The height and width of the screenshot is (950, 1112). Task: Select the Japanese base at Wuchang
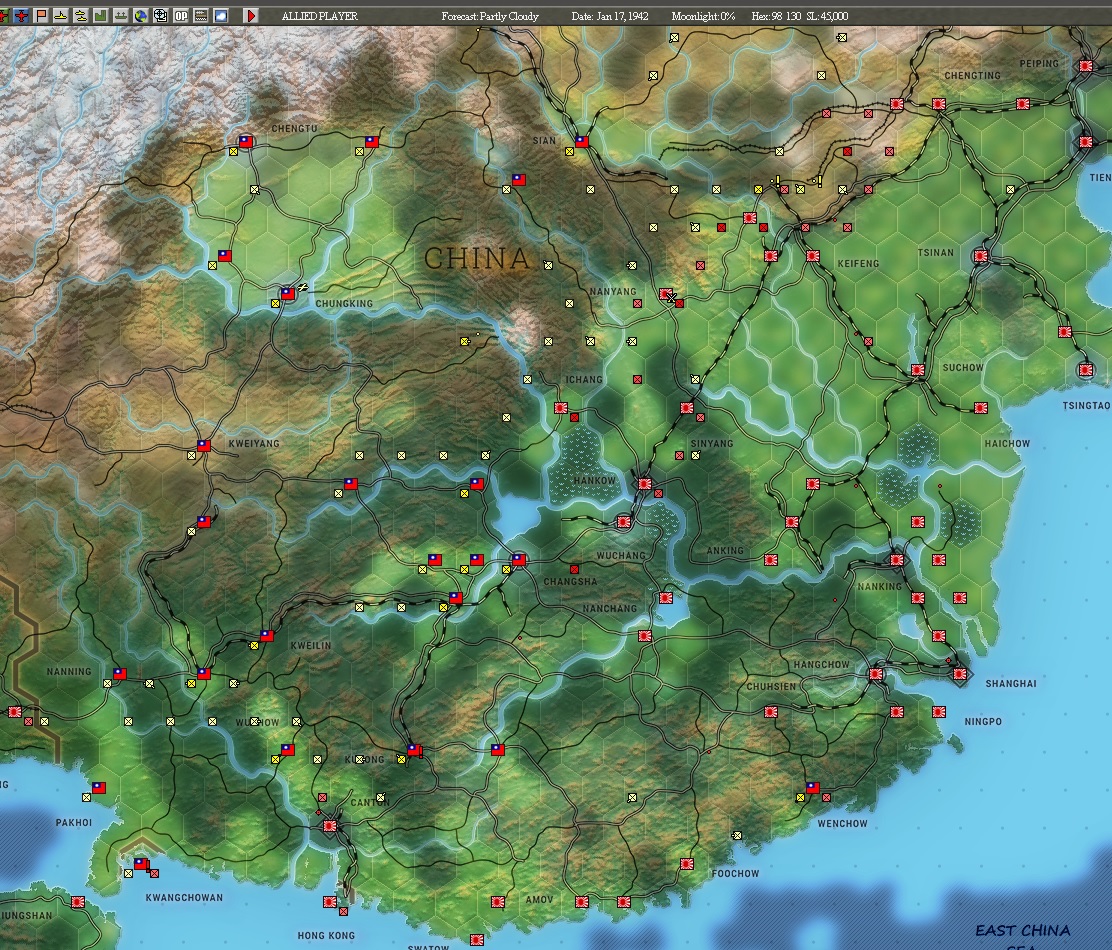click(x=623, y=522)
